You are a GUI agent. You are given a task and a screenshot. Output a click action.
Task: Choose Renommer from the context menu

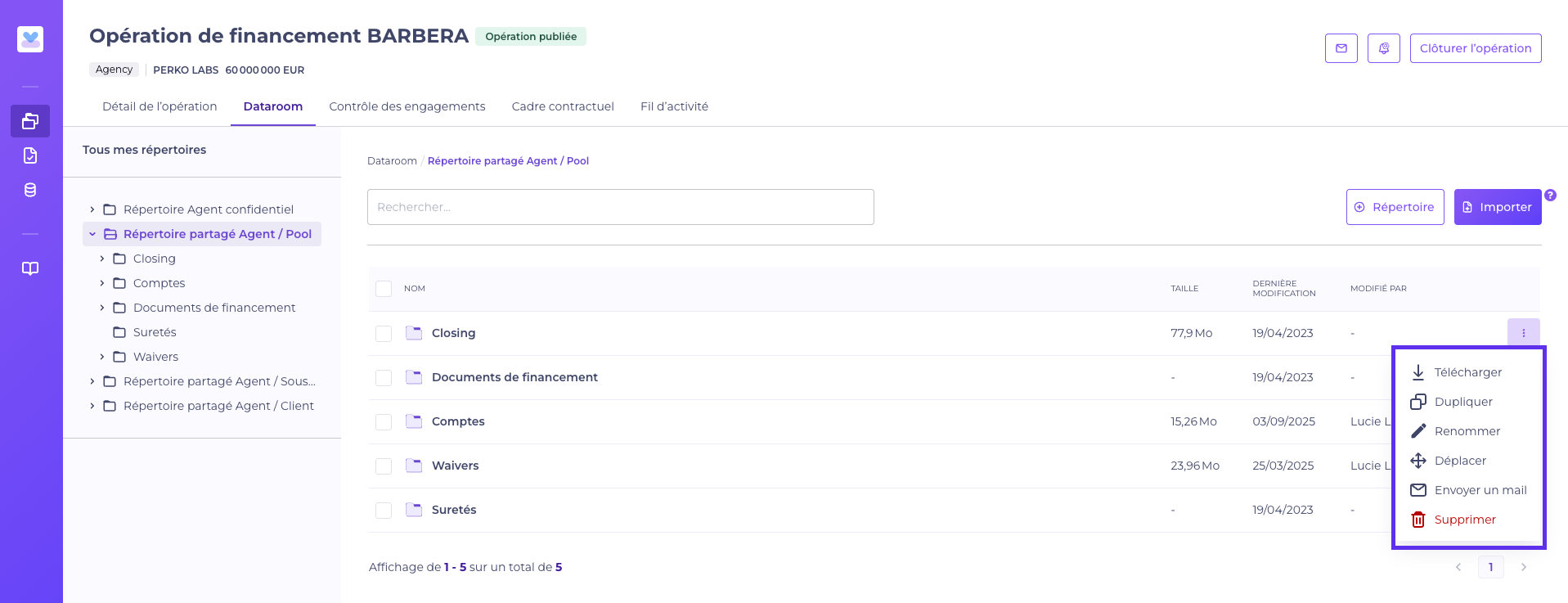point(1467,431)
